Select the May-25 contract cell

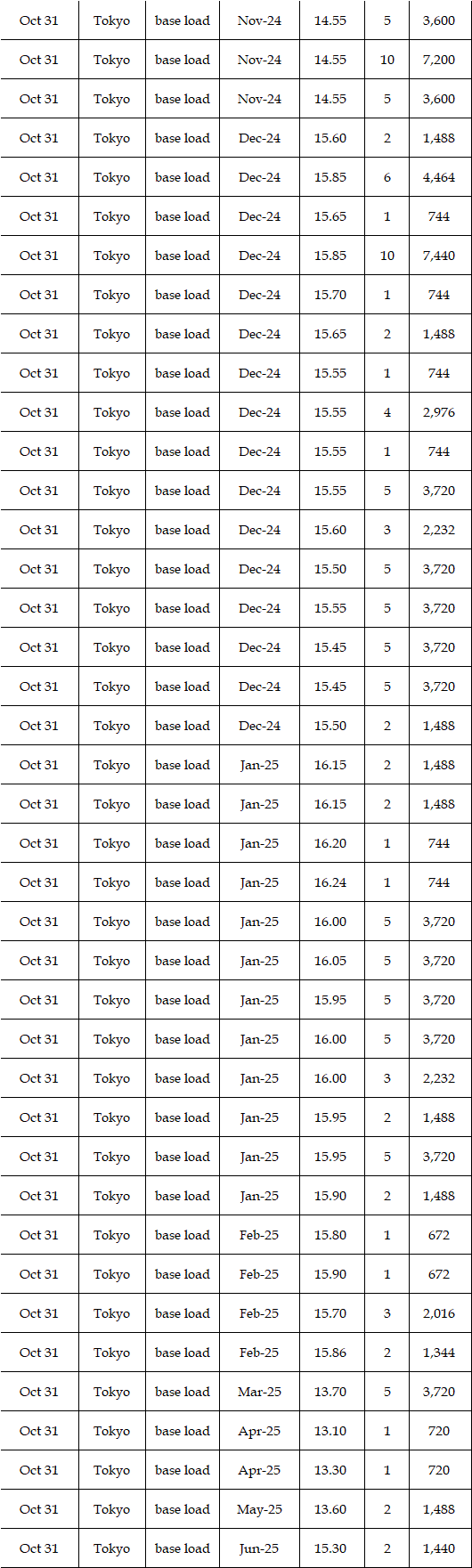point(259,1509)
